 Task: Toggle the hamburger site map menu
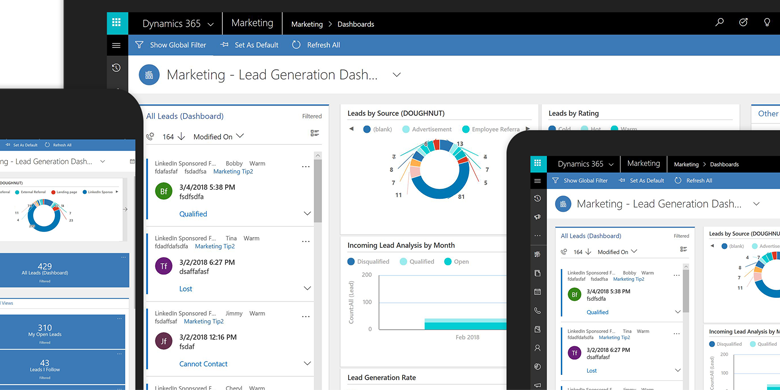tap(116, 45)
